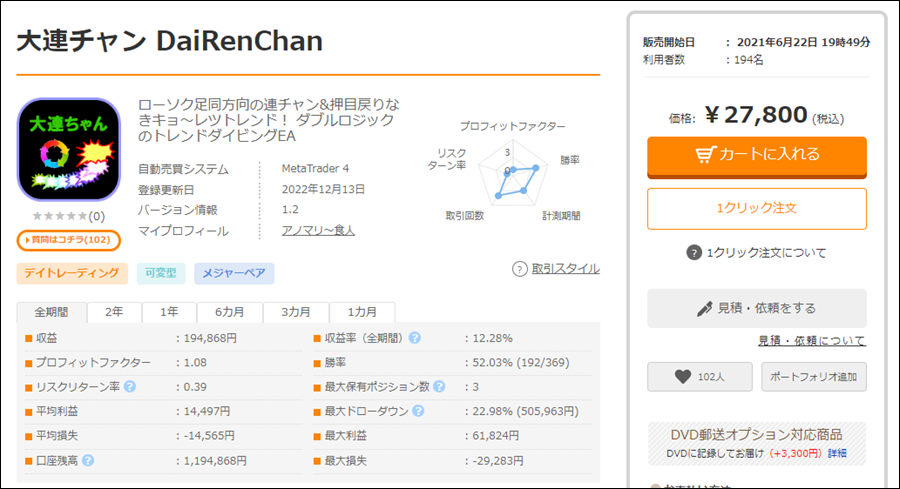Click the heart favorite button showing 102人
Image resolution: width=900 pixels, height=489 pixels.
point(700,377)
